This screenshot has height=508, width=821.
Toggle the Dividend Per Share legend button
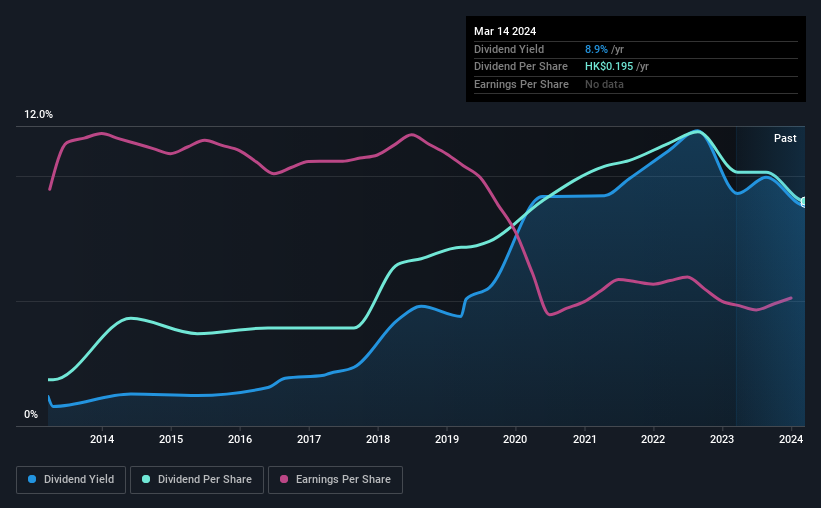pos(197,480)
